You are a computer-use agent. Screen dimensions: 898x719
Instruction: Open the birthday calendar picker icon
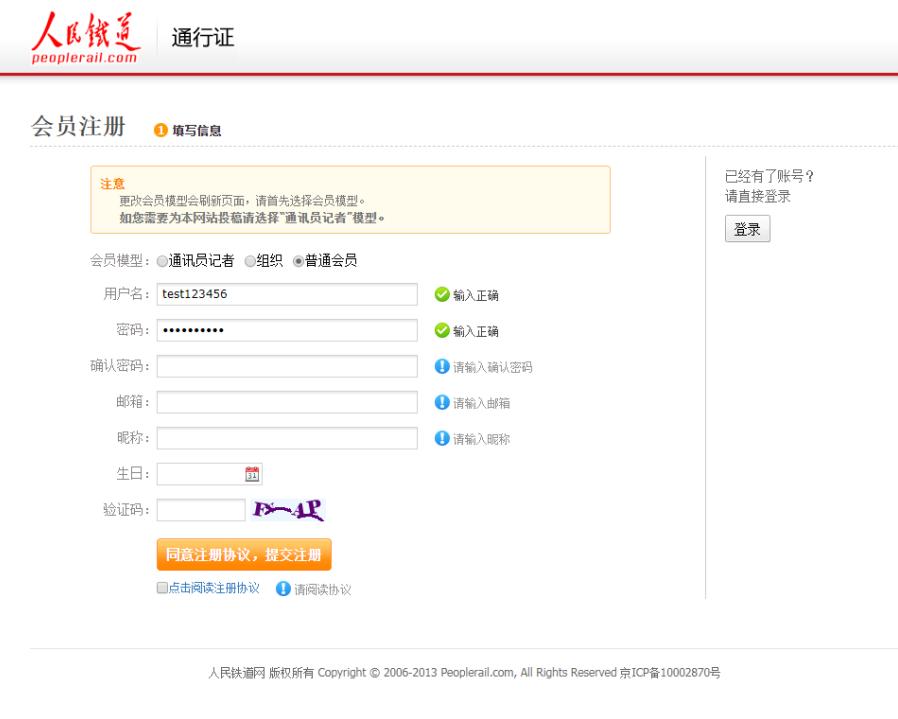(252, 475)
